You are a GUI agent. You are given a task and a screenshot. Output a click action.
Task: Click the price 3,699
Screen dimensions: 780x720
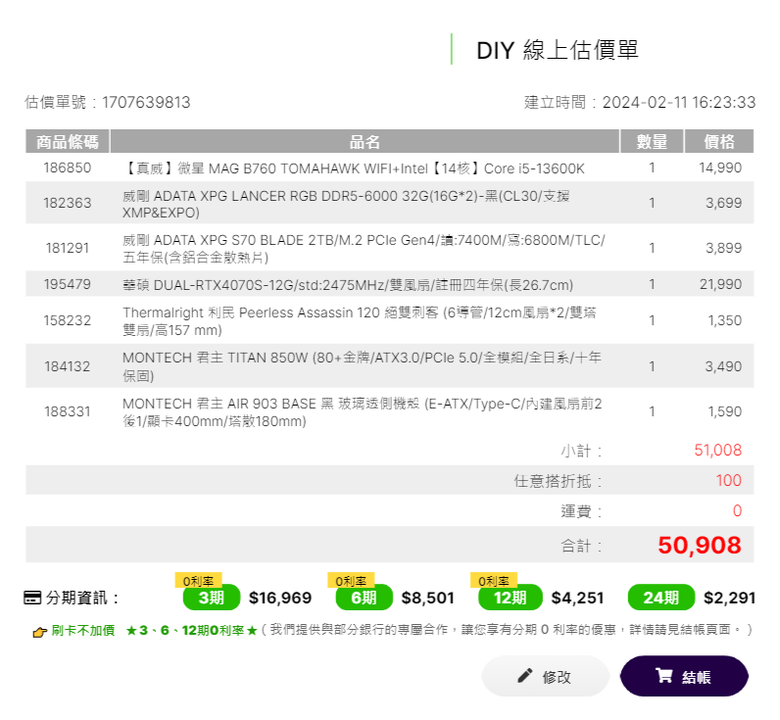(723, 203)
